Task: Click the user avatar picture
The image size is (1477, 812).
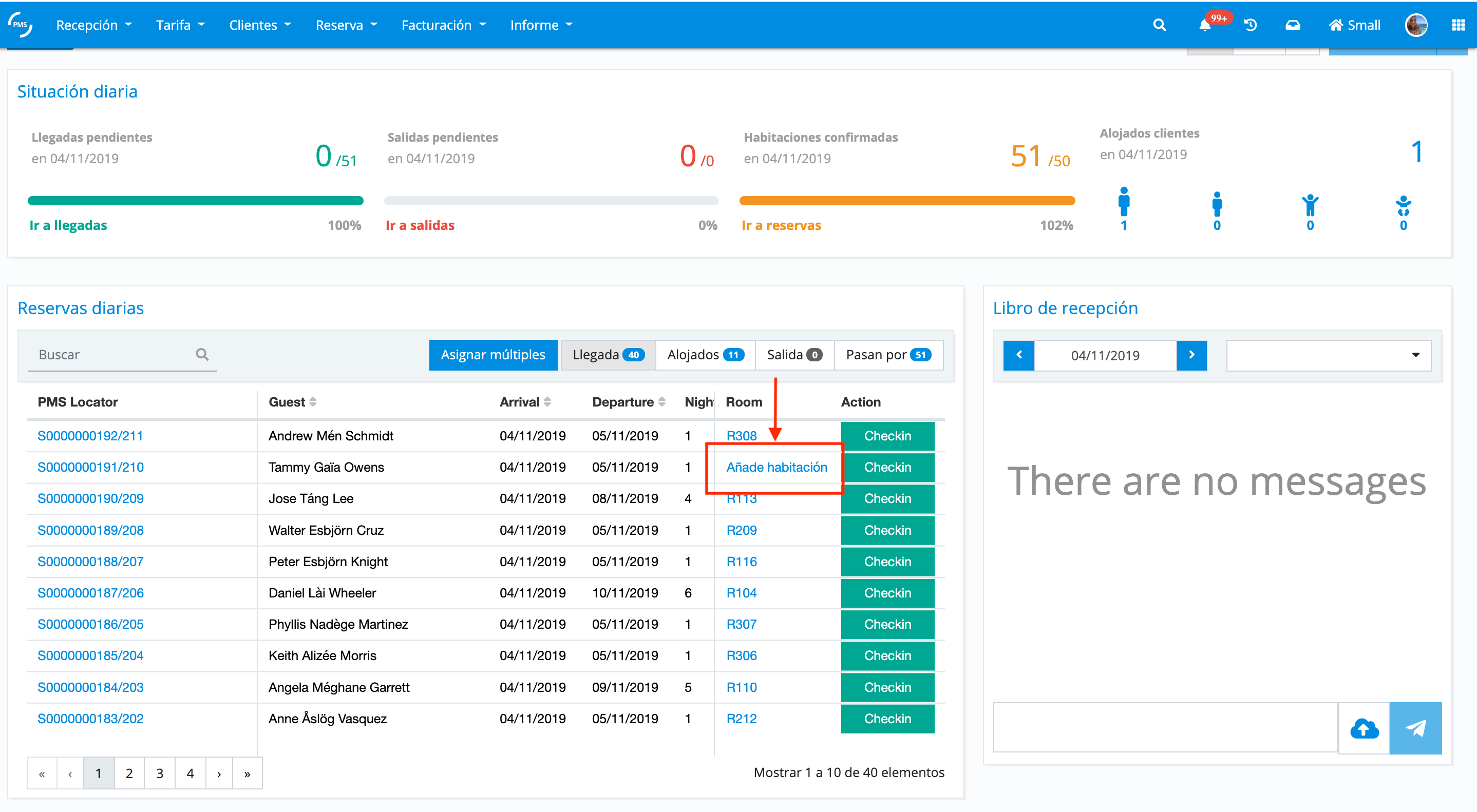Action: [x=1416, y=25]
